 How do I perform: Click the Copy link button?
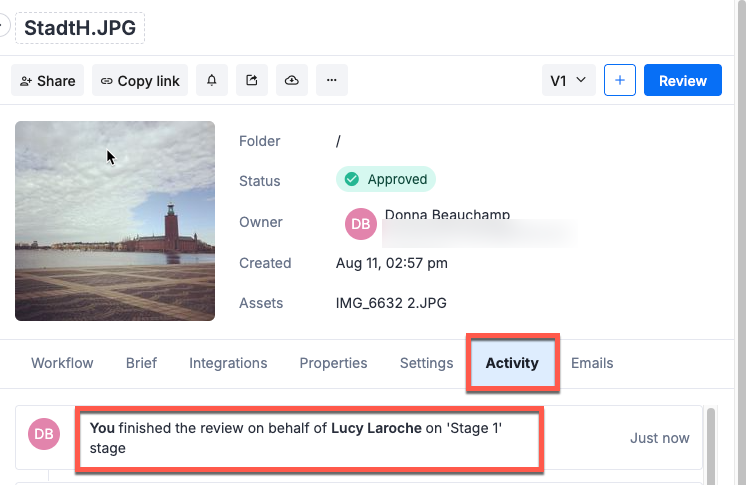tap(138, 81)
